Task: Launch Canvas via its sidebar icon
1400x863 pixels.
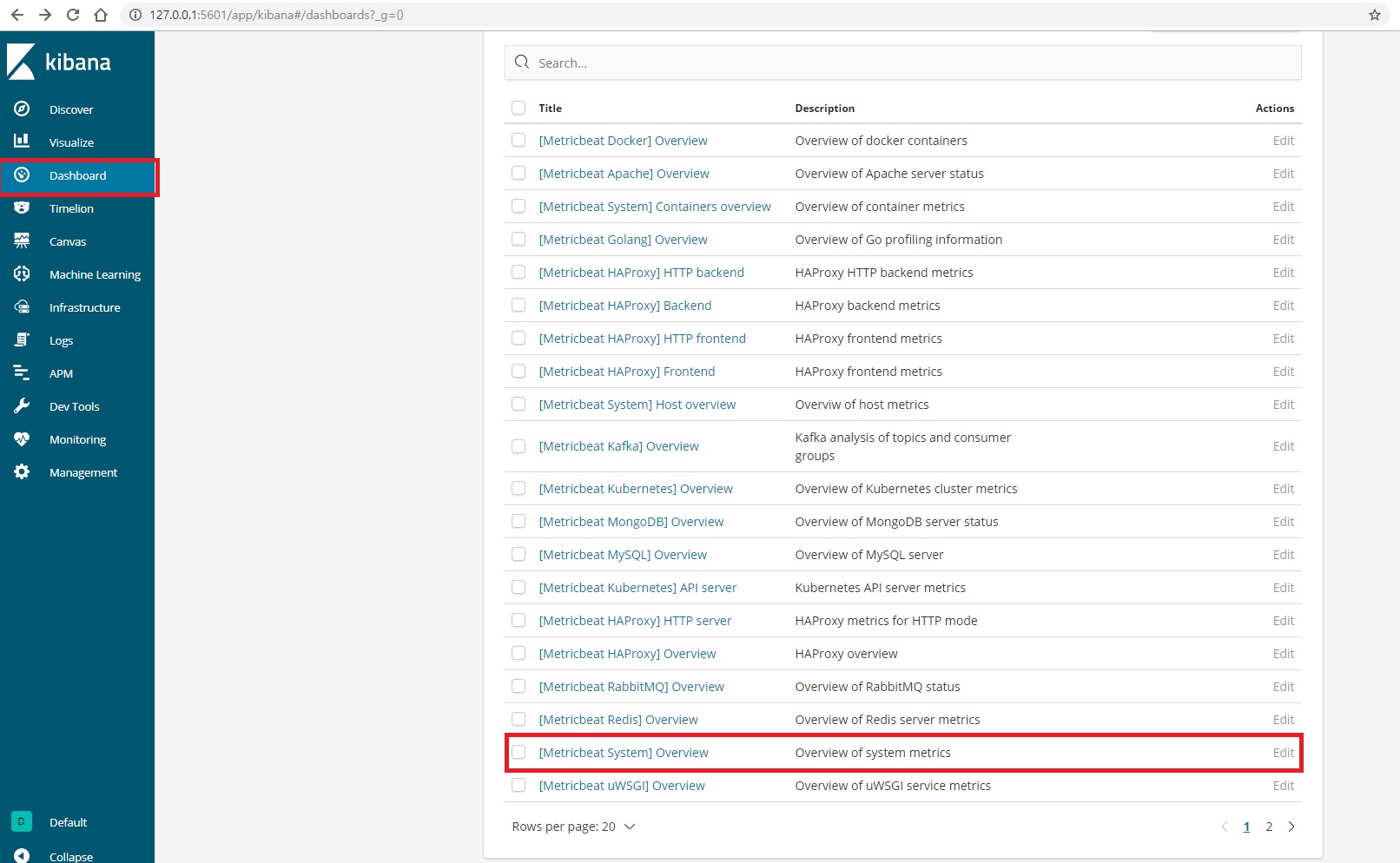Action: click(x=22, y=241)
